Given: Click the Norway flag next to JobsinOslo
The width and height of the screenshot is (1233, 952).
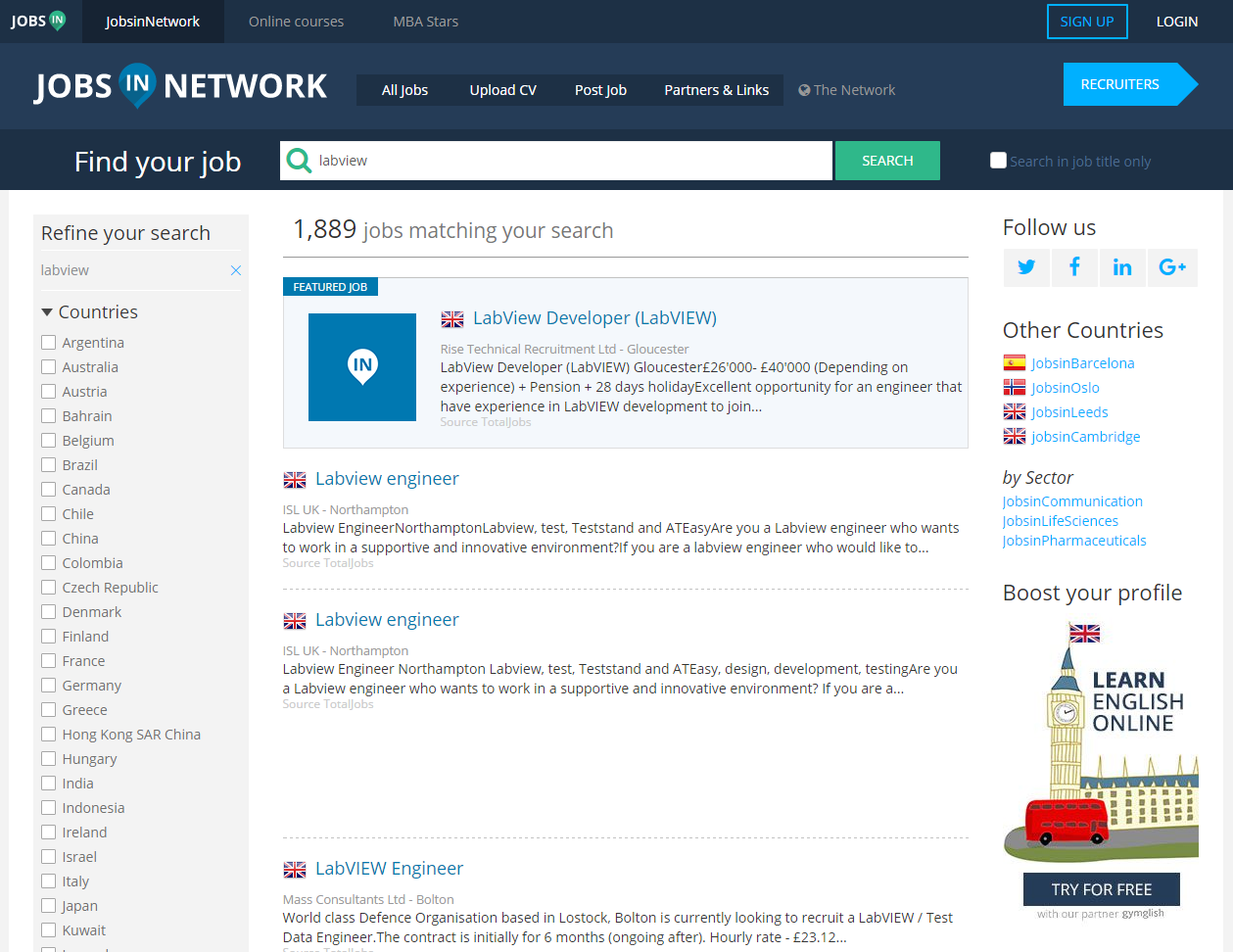Looking at the screenshot, I should pyautogui.click(x=1015, y=388).
